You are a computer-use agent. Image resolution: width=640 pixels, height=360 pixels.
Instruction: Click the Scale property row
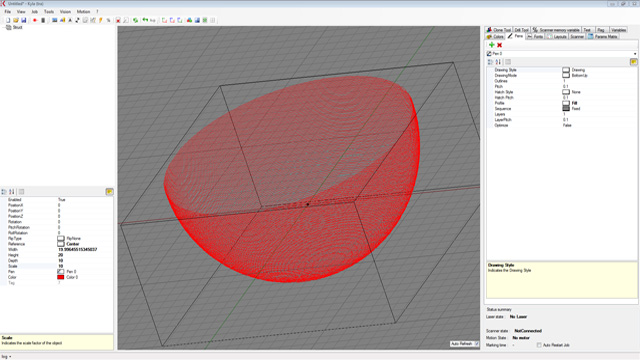pyautogui.click(x=57, y=266)
